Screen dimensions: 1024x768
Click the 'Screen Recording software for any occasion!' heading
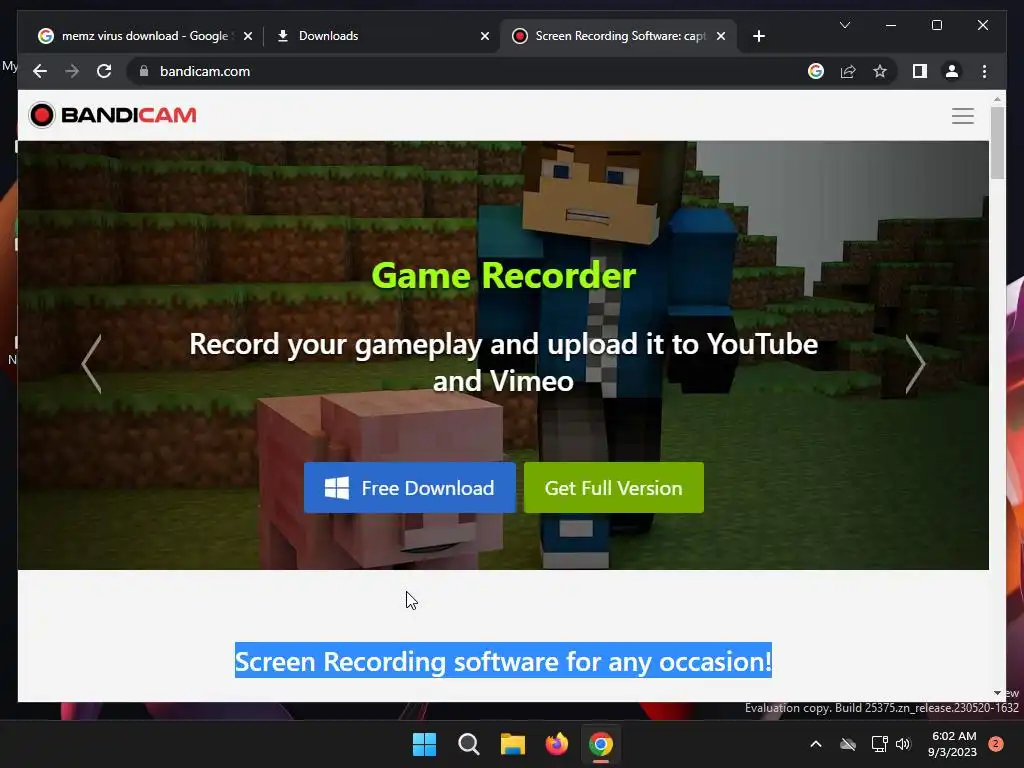click(503, 661)
